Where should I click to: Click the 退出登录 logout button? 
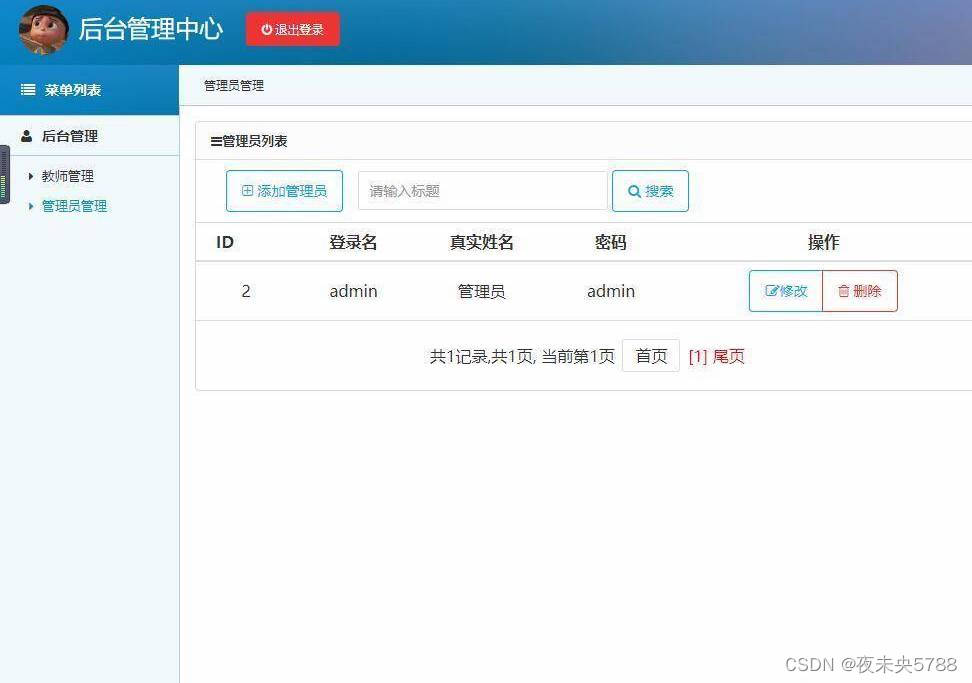point(293,29)
